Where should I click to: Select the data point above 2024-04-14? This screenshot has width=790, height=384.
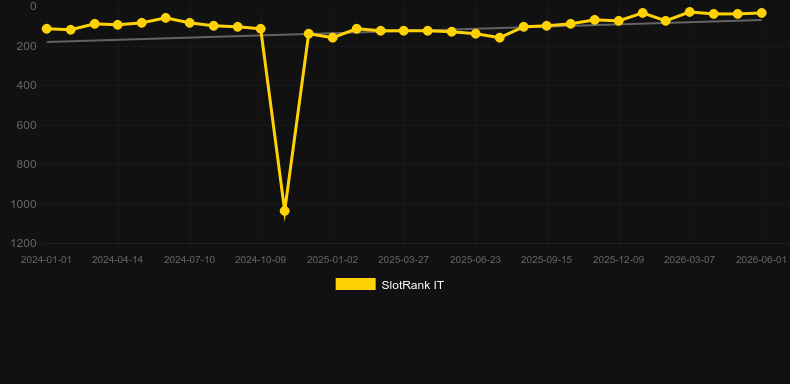click(117, 24)
